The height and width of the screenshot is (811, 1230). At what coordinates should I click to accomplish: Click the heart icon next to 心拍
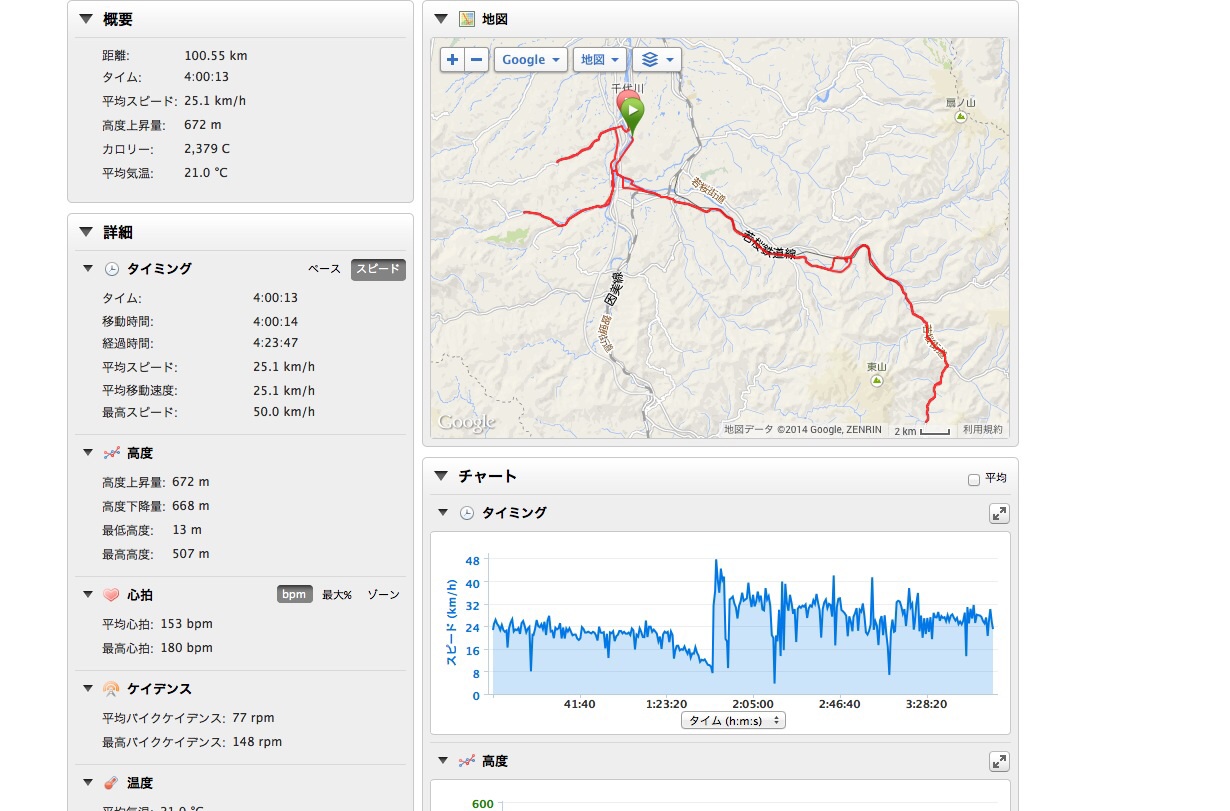111,595
